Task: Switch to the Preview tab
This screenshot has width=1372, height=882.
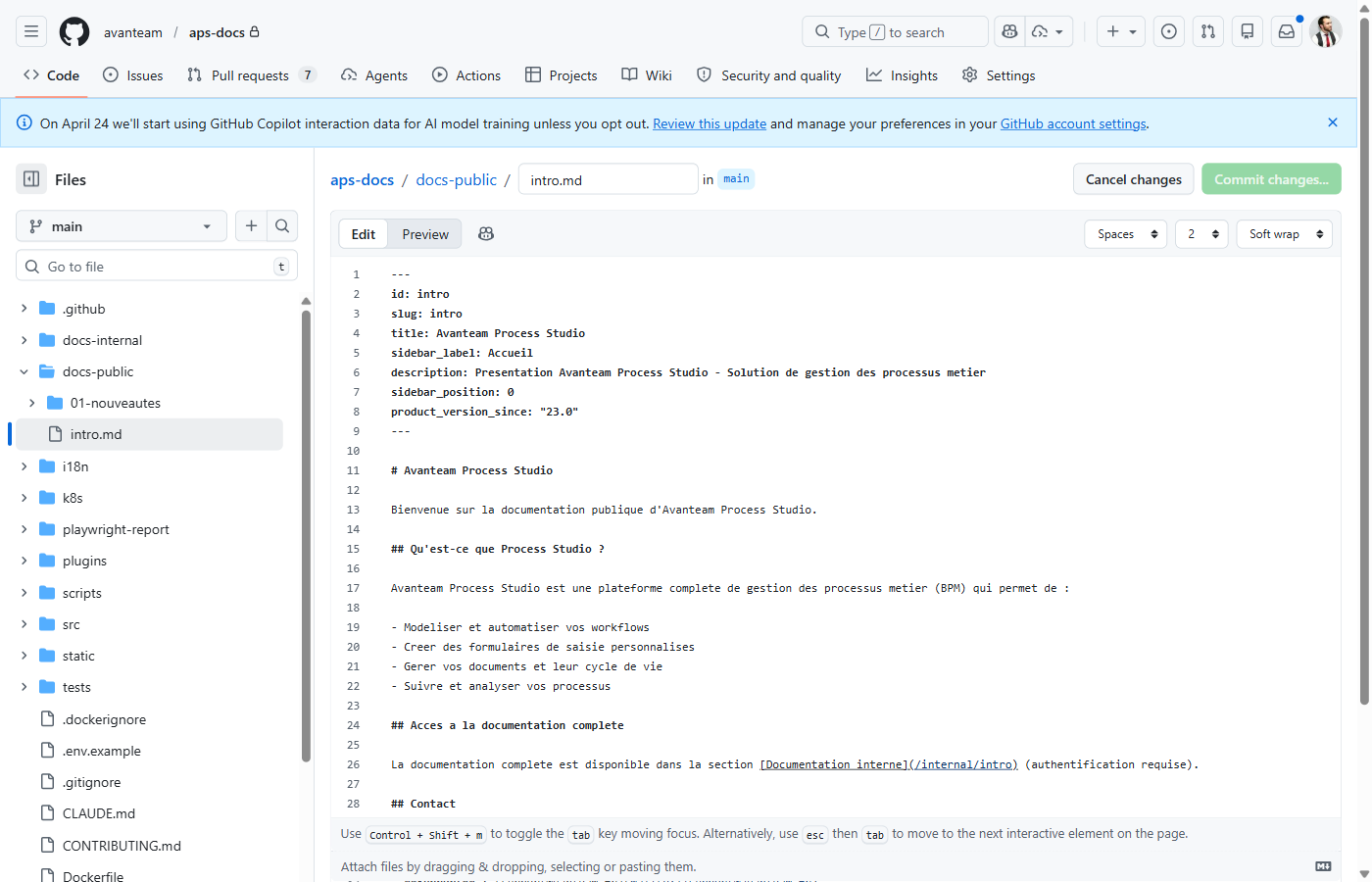Action: pyautogui.click(x=424, y=233)
